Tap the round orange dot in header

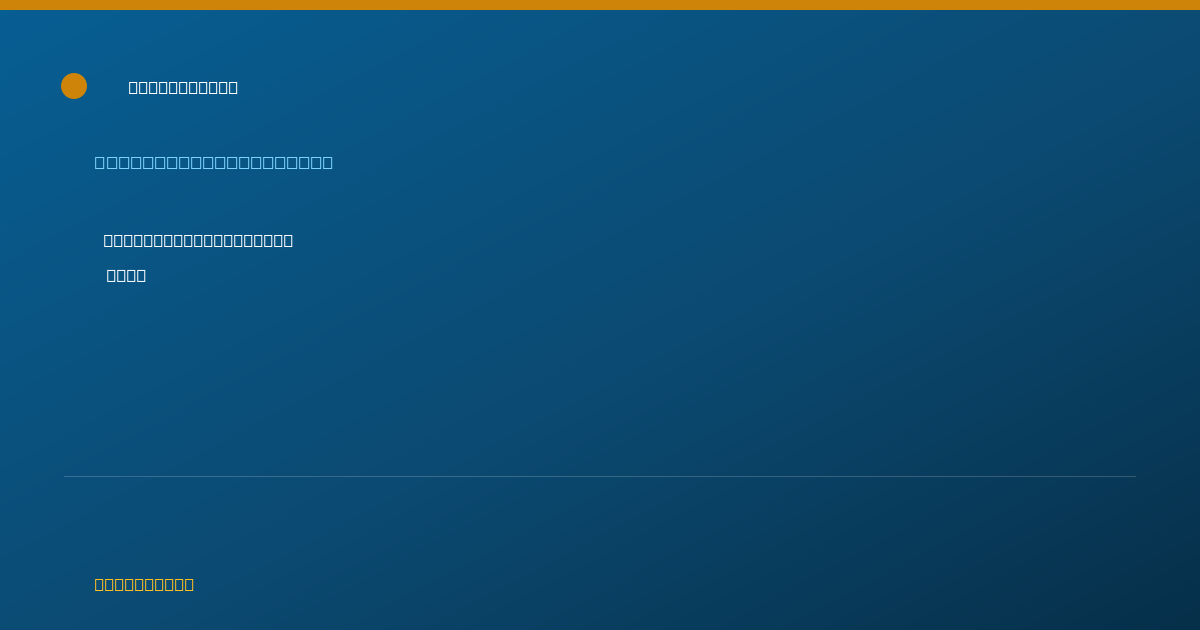click(74, 86)
